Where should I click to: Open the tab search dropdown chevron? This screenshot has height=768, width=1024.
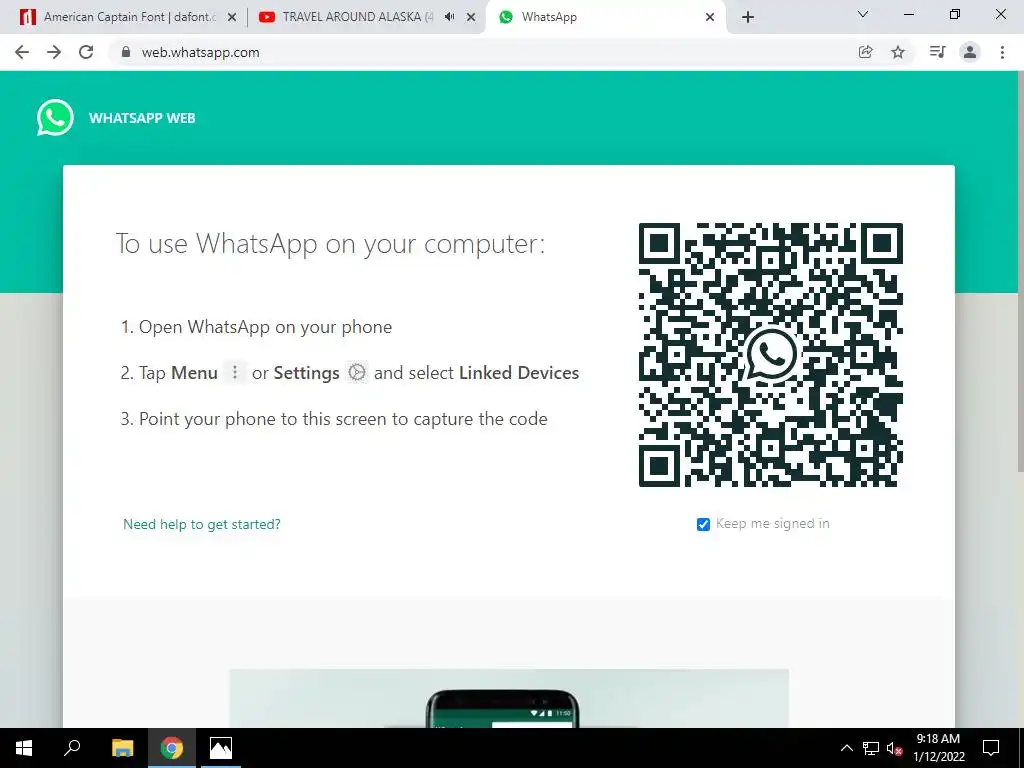[863, 14]
